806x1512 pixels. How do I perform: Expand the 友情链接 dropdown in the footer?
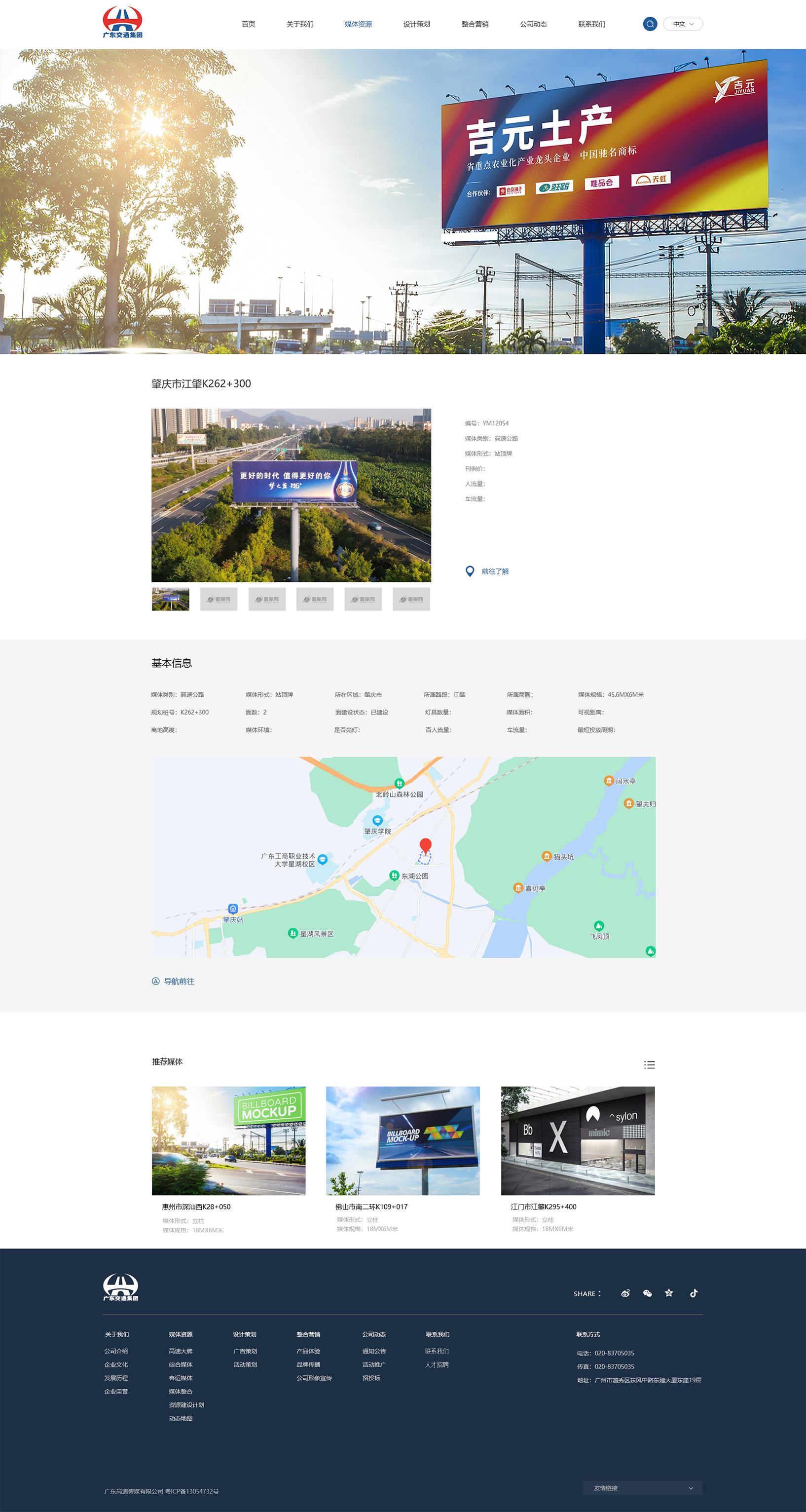642,1488
